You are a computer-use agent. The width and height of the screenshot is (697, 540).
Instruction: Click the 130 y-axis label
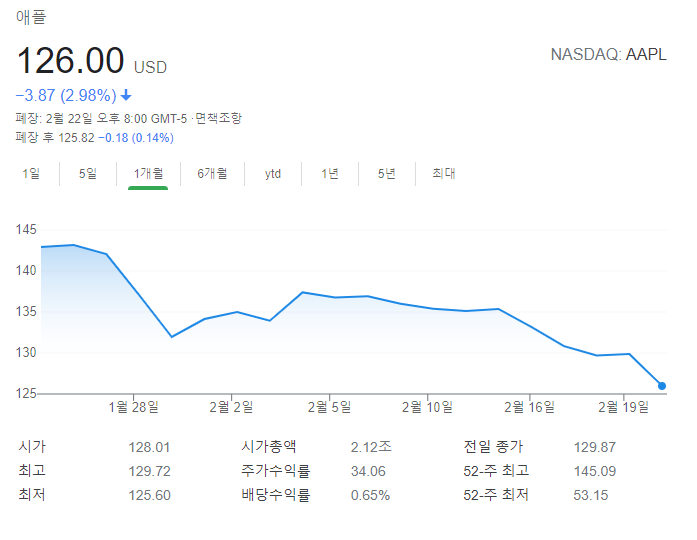[x=26, y=352]
